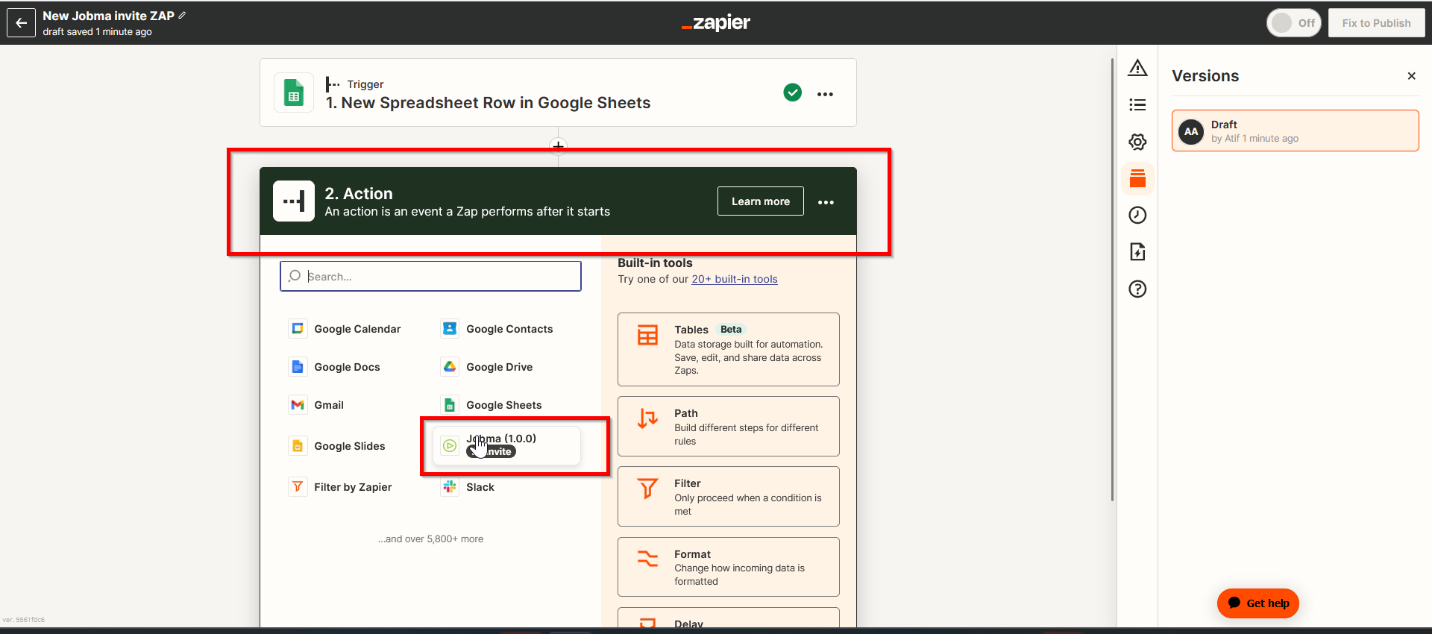1432x634 pixels.
Task: Click the Zapier logo
Action: click(x=716, y=23)
